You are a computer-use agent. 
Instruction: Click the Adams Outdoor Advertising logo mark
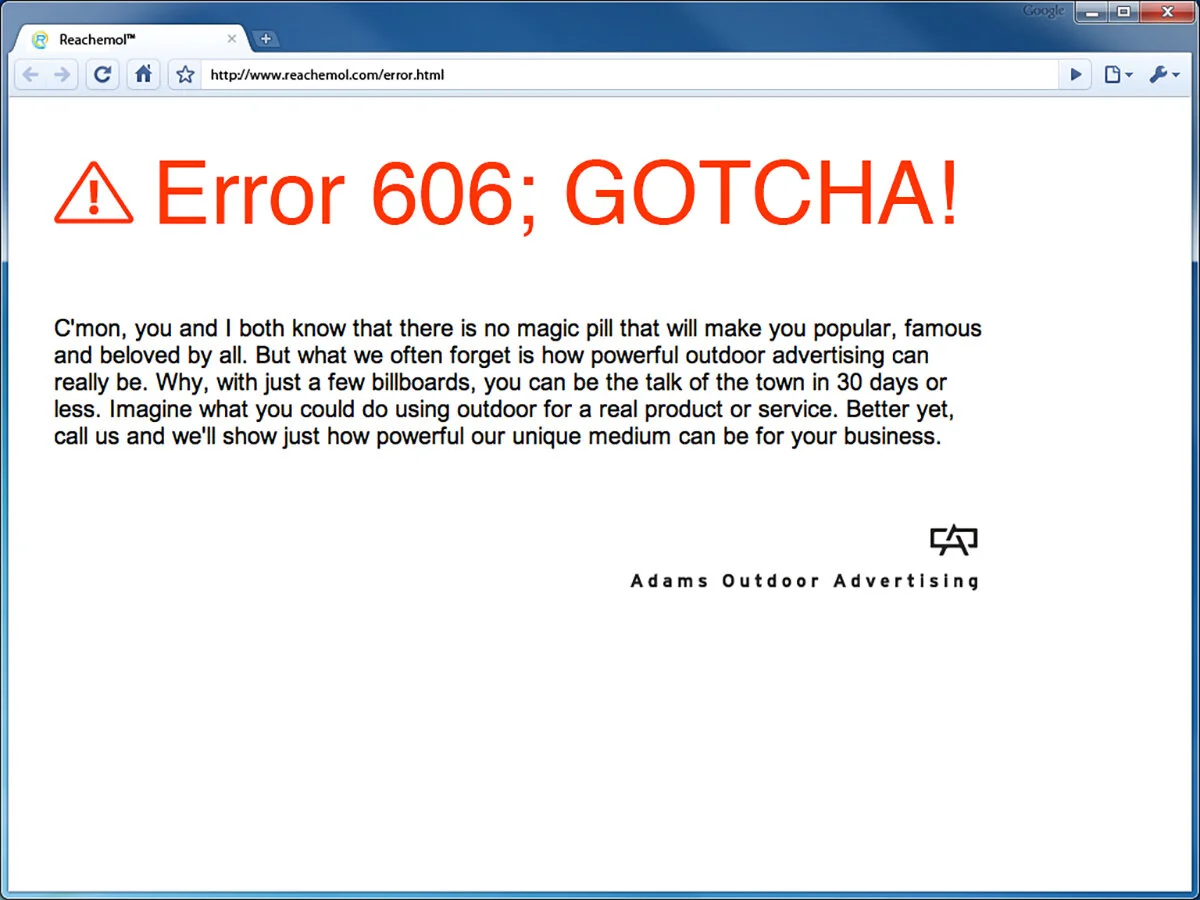(x=952, y=540)
